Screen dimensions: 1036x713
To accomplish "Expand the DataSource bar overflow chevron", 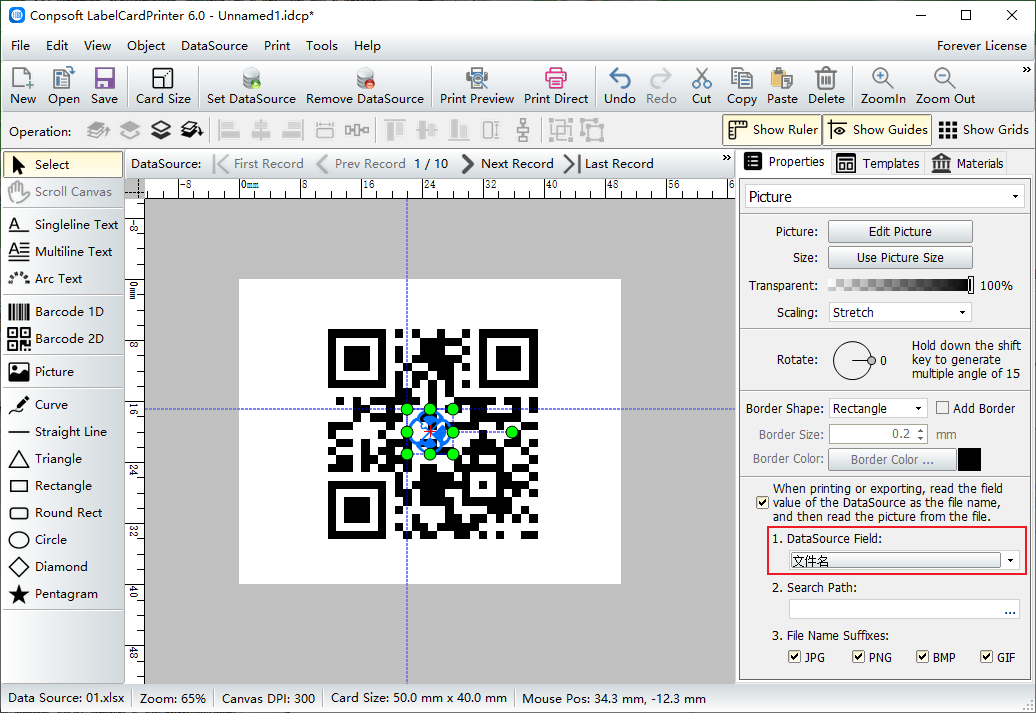I will (x=727, y=157).
